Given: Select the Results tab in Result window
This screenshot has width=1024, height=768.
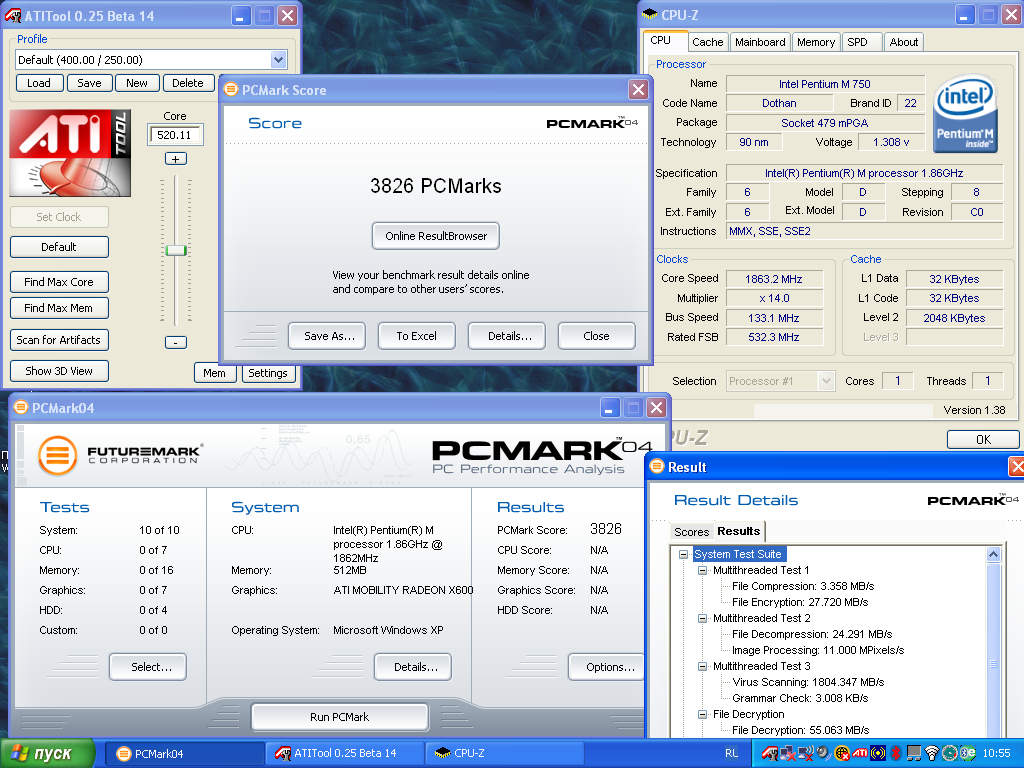Looking at the screenshot, I should coord(739,531).
